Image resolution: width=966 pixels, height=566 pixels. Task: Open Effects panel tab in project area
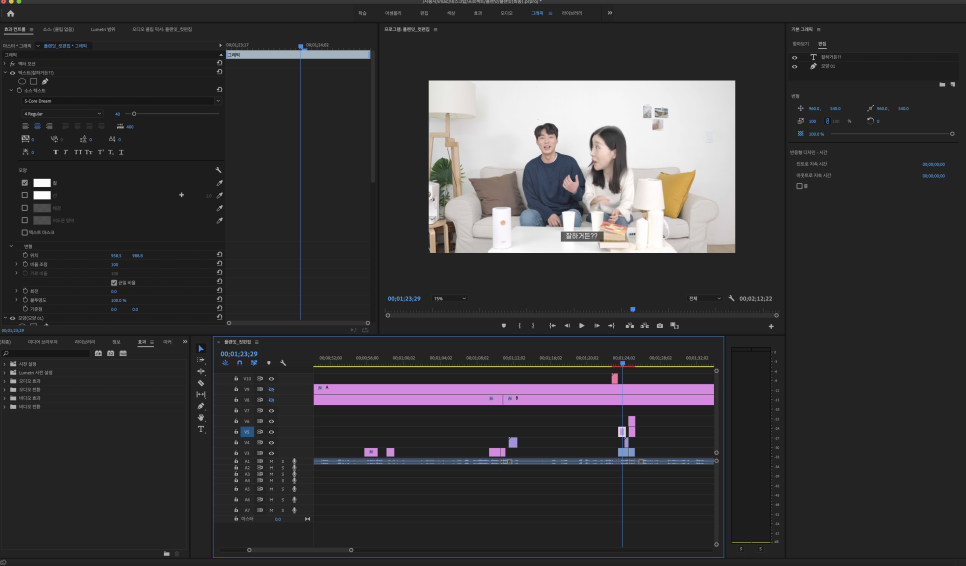click(x=142, y=342)
